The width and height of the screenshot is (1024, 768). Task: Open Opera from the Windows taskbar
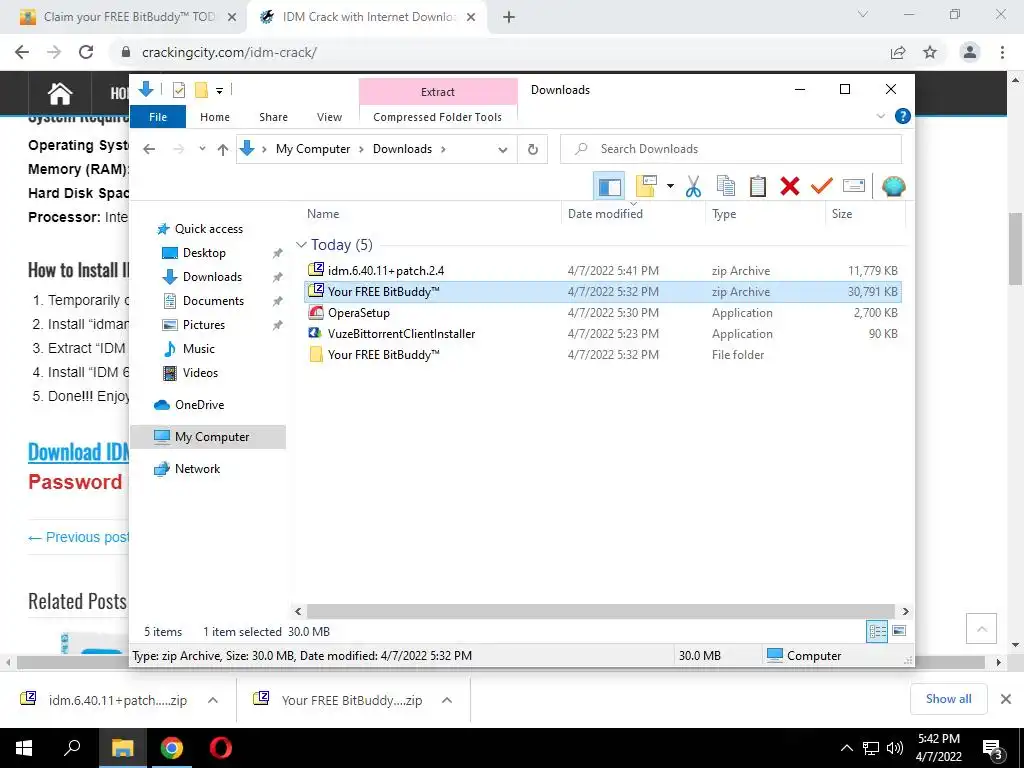pyautogui.click(x=220, y=748)
